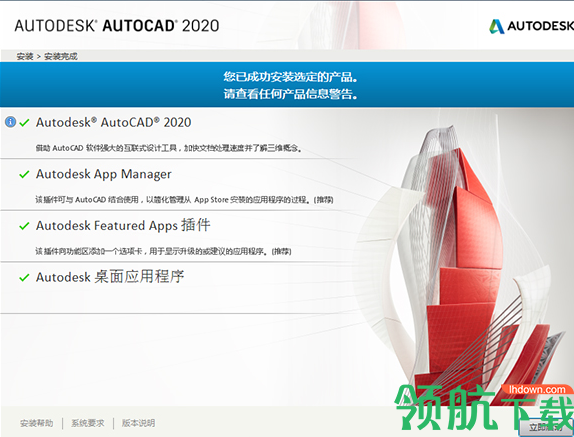Select the Autodesk® AutoCAD® 2020 product title

click(x=113, y=122)
